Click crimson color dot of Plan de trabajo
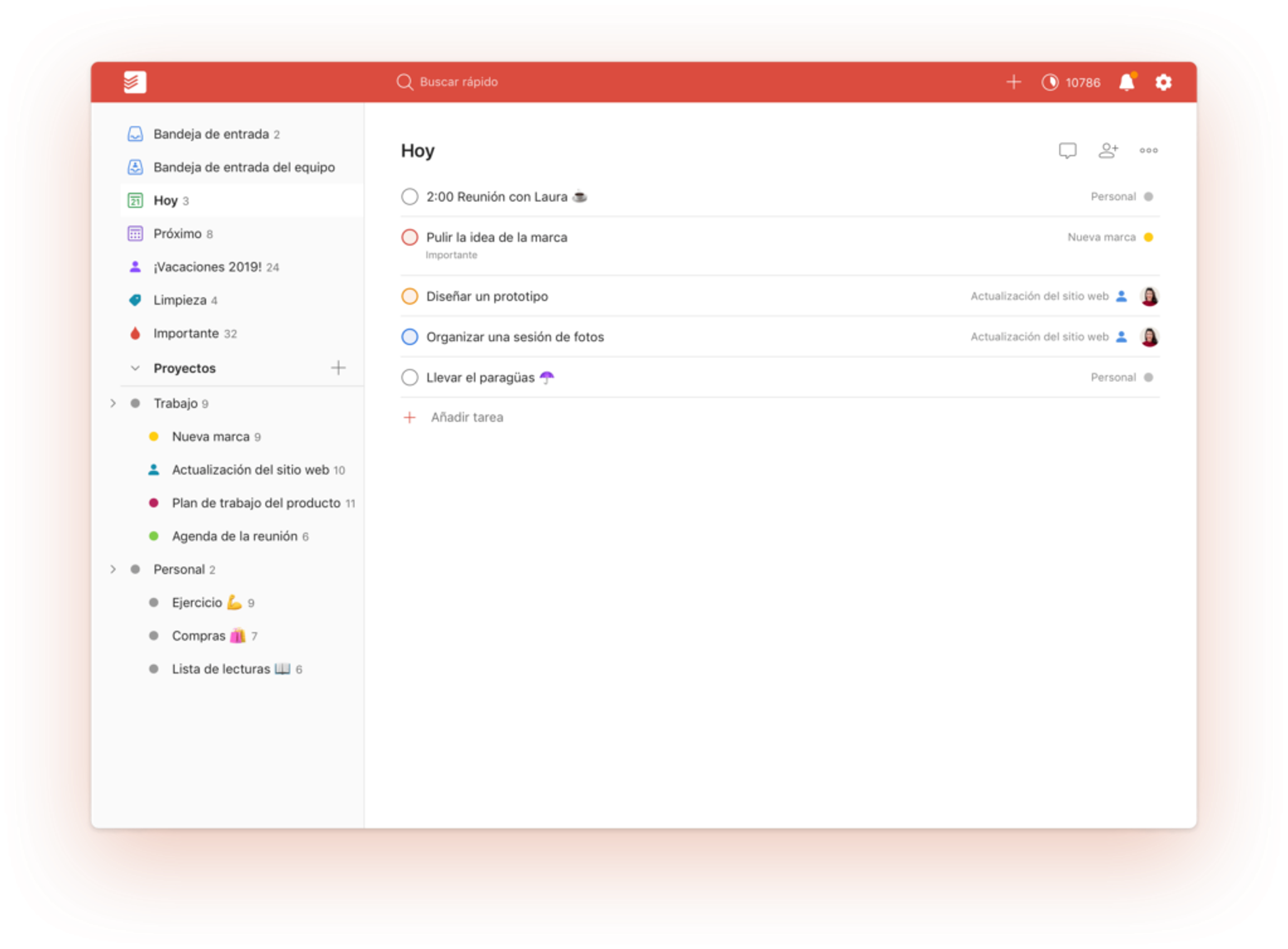 point(153,503)
